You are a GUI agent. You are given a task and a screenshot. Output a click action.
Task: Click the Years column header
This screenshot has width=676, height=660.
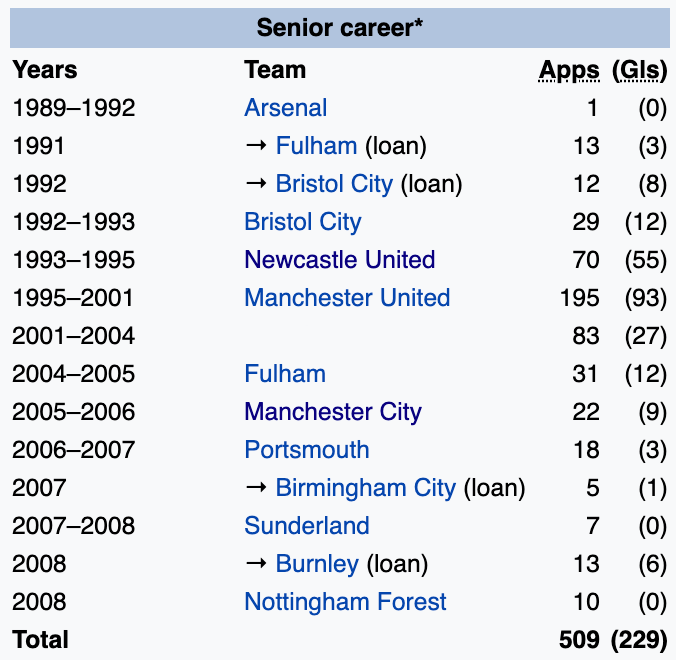pos(45,70)
